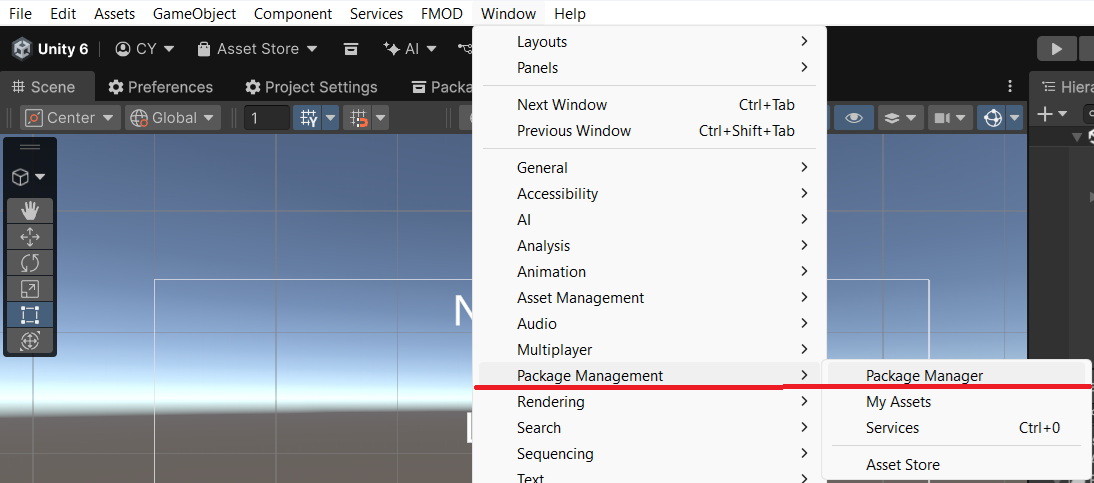Screen dimensions: 1094x483
Task: Click the Unity 6 logo
Action: tap(21, 49)
